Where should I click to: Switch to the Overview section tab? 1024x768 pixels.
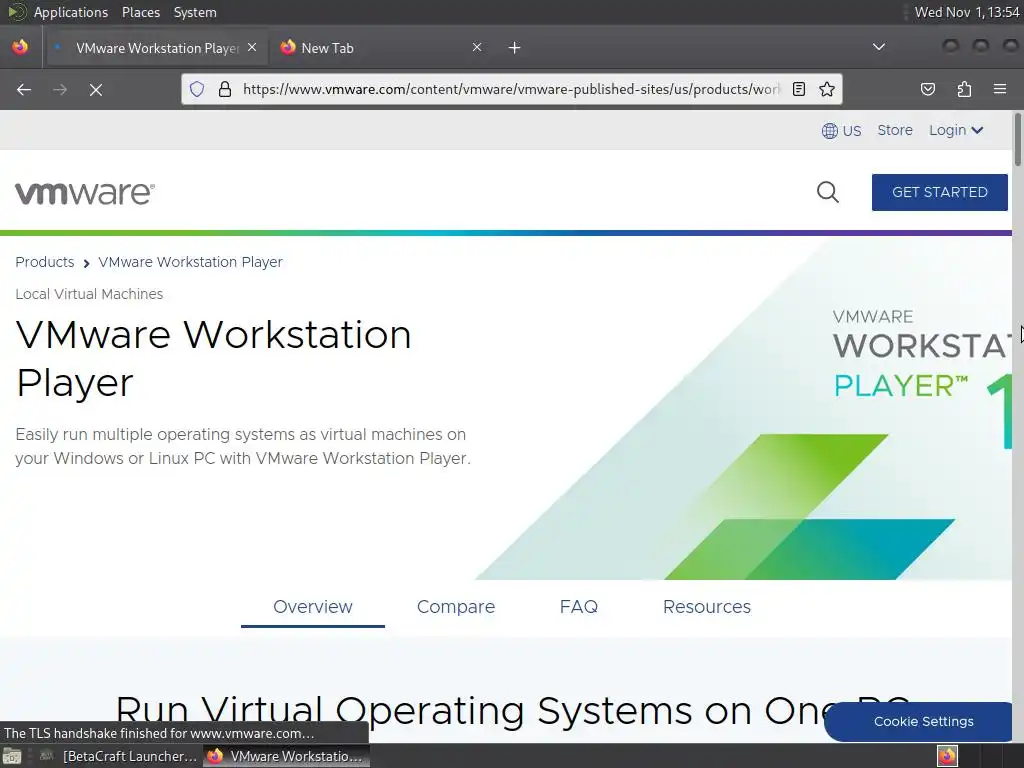click(x=313, y=607)
